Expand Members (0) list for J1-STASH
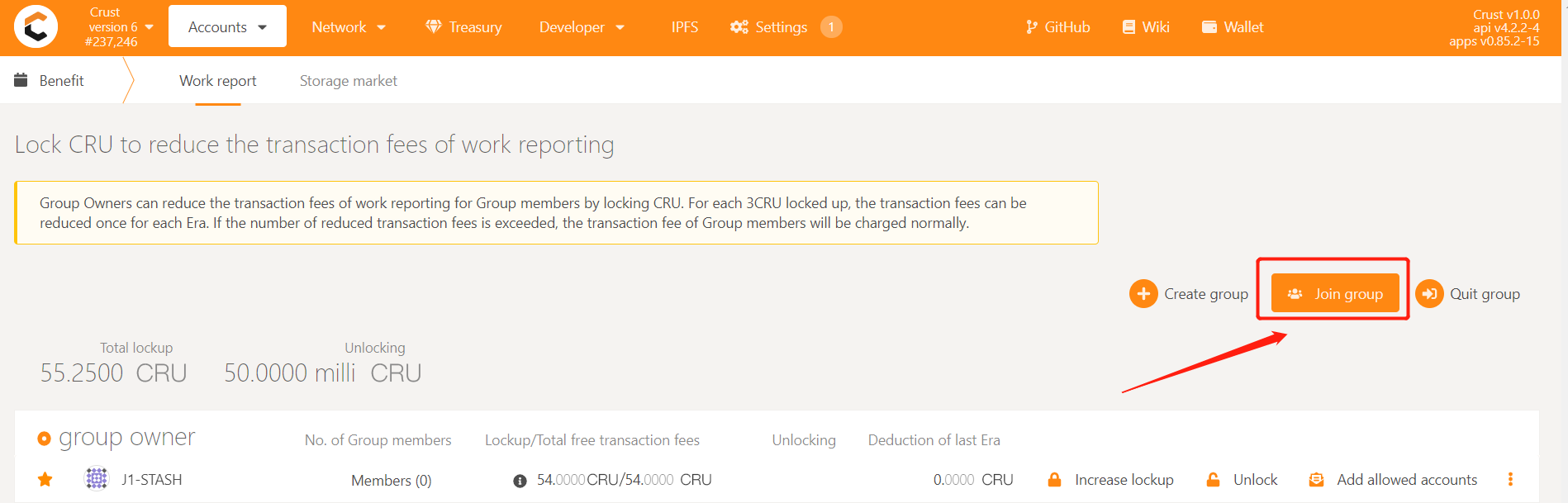 coord(392,480)
